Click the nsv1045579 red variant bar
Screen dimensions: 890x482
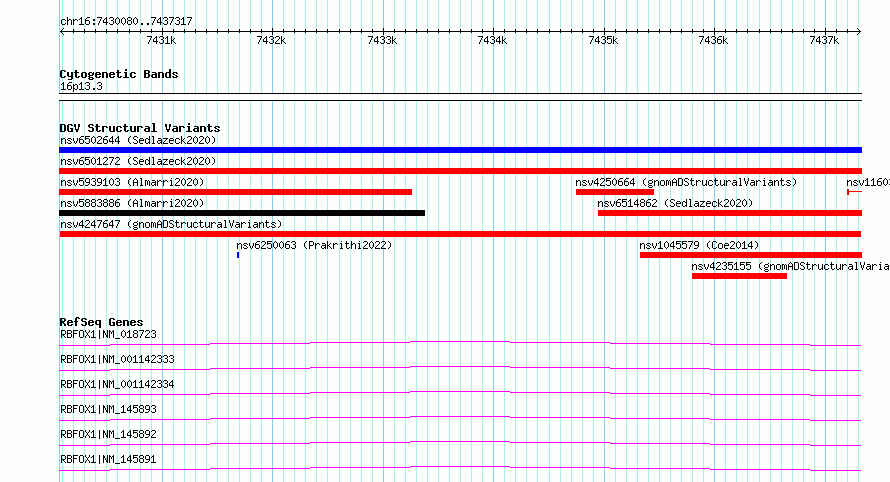(751, 255)
